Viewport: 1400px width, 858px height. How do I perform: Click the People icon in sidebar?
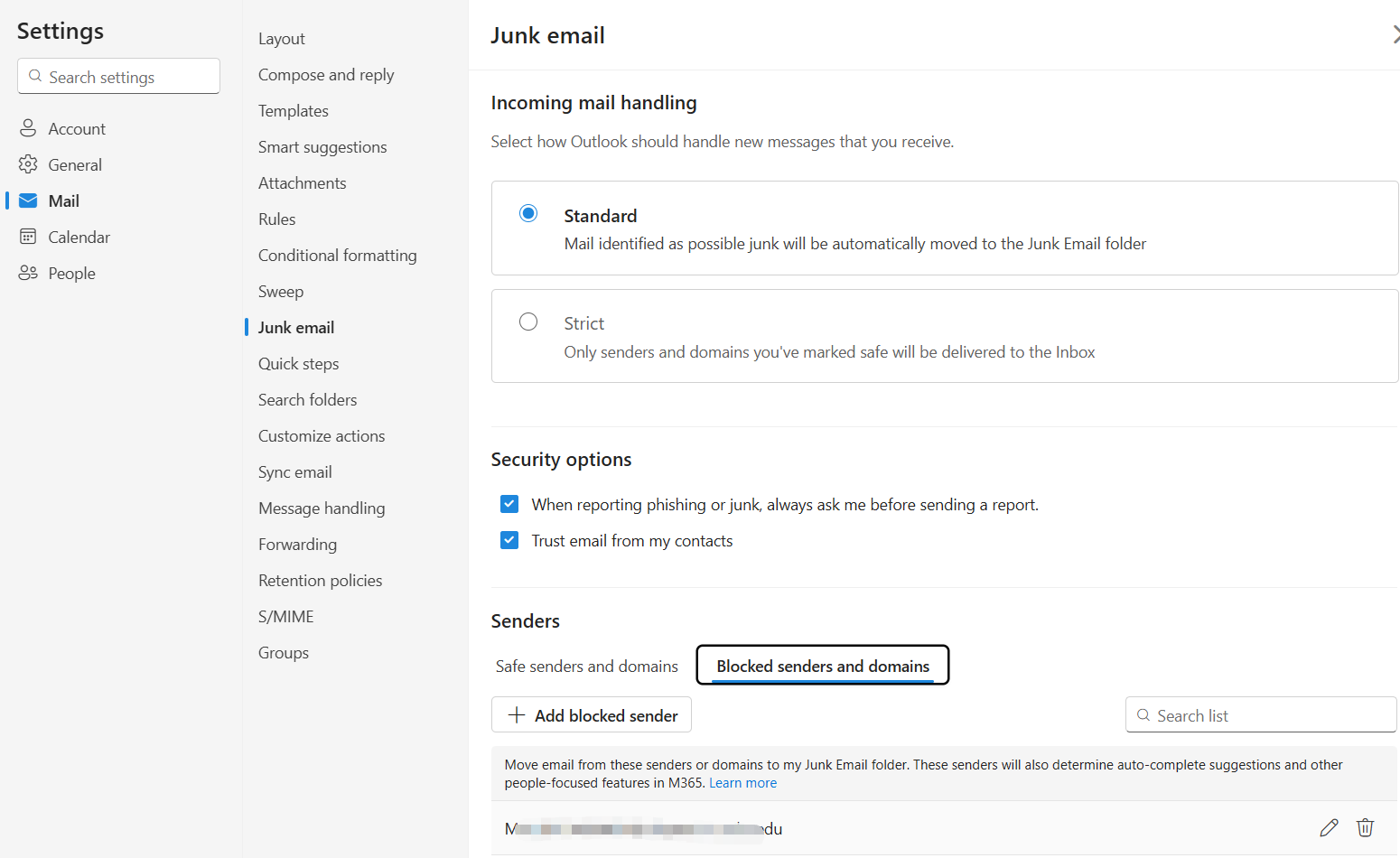tap(28, 273)
